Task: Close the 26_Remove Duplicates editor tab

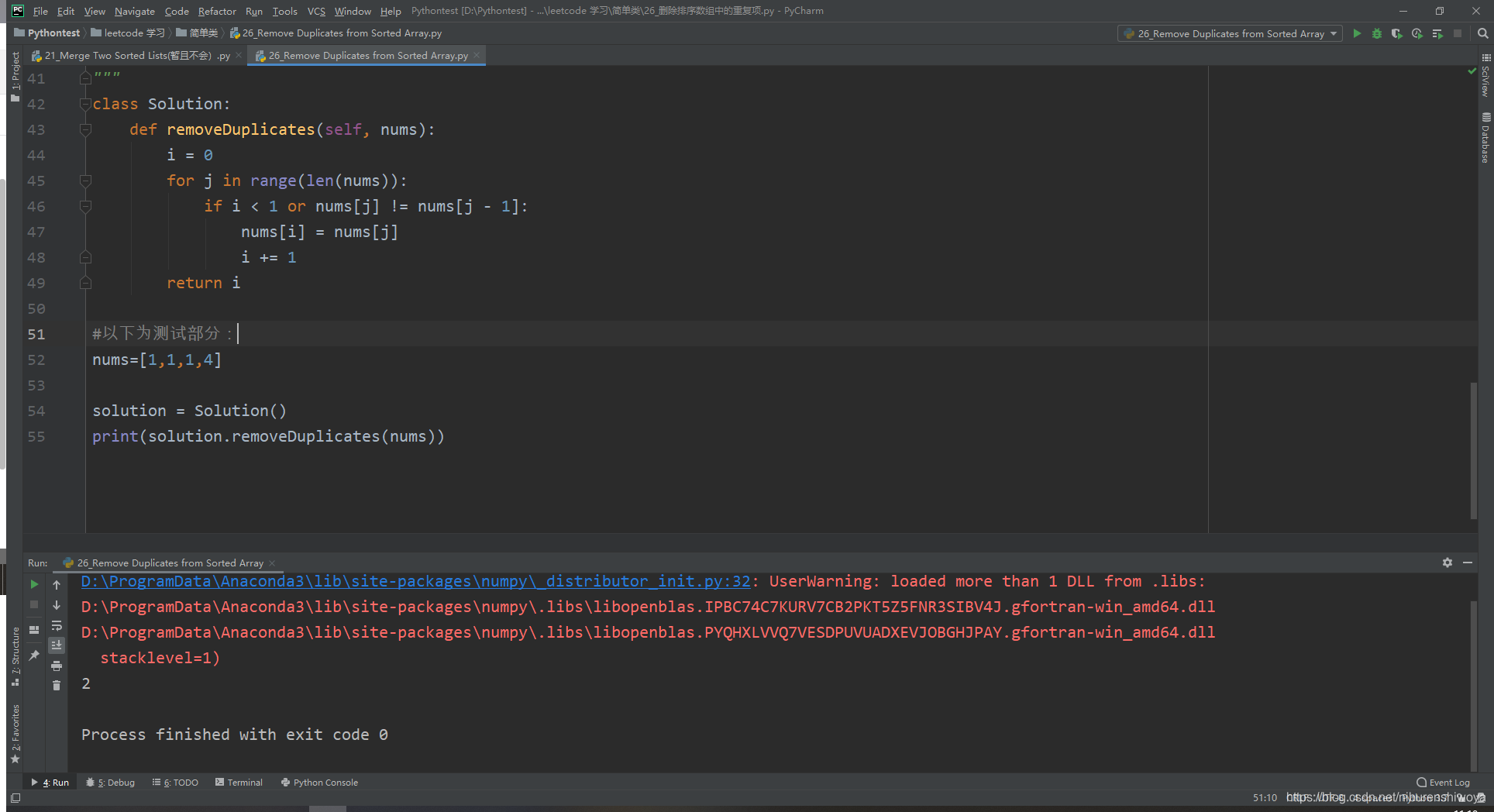Action: tap(477, 55)
